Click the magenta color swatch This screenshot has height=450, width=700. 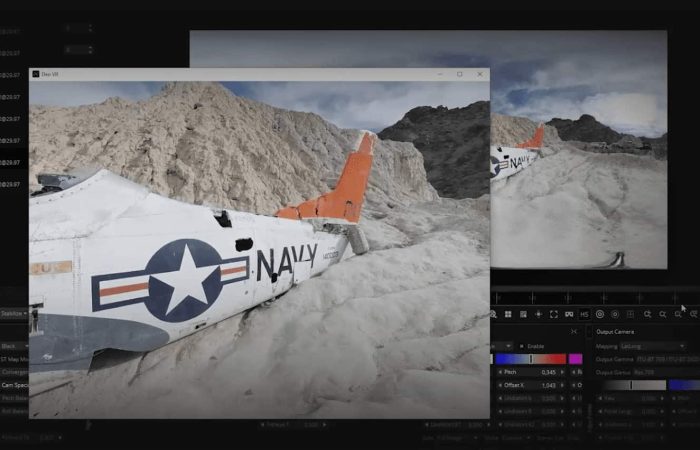pos(576,359)
